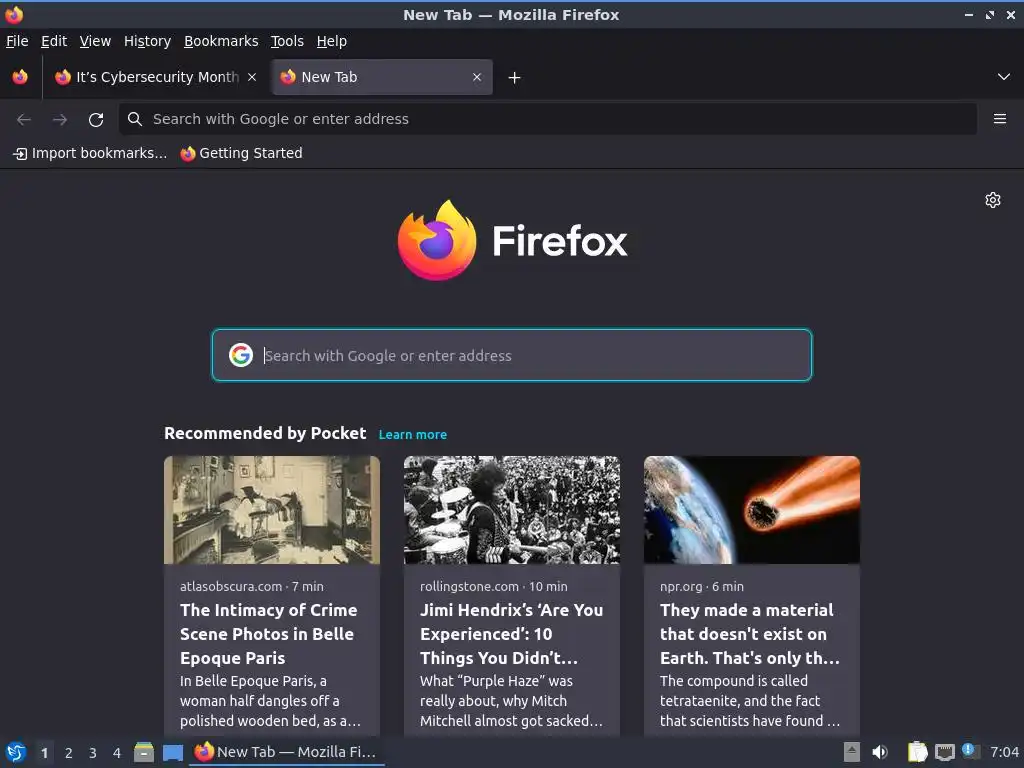Click npr.org · 6 min source text

702,586
